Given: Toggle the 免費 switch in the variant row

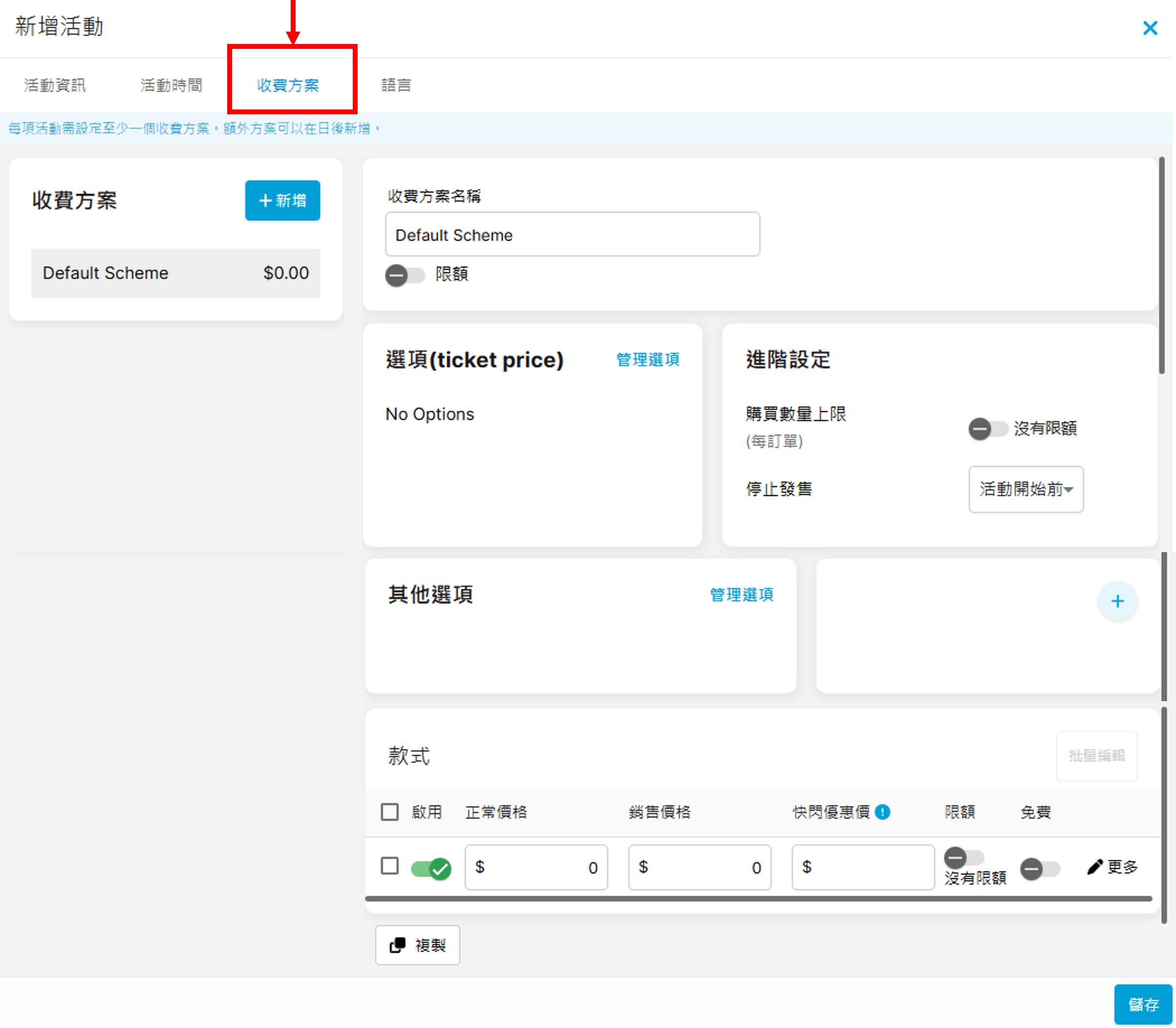Looking at the screenshot, I should (x=1040, y=869).
